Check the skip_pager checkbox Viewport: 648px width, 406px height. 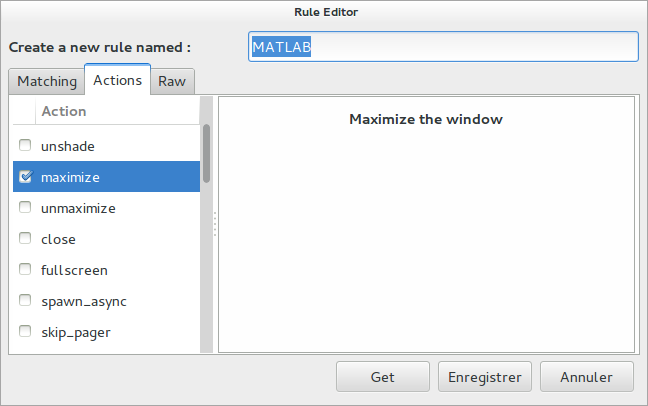click(x=26, y=332)
